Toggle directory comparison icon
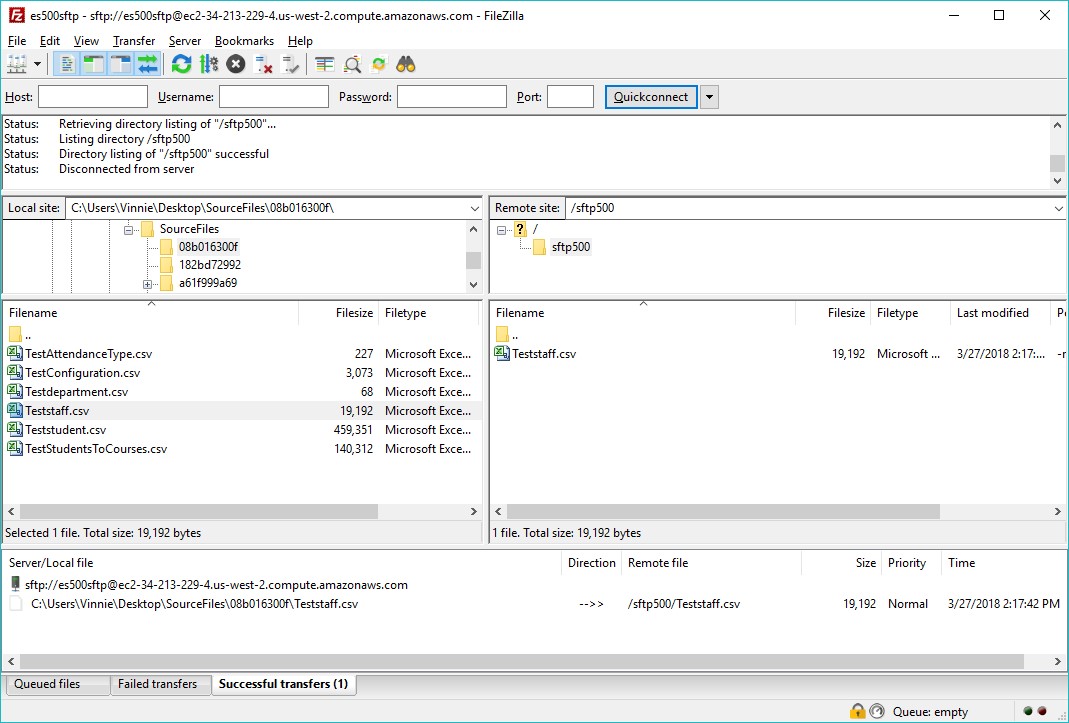Viewport: 1069px width, 723px height. tap(352, 65)
